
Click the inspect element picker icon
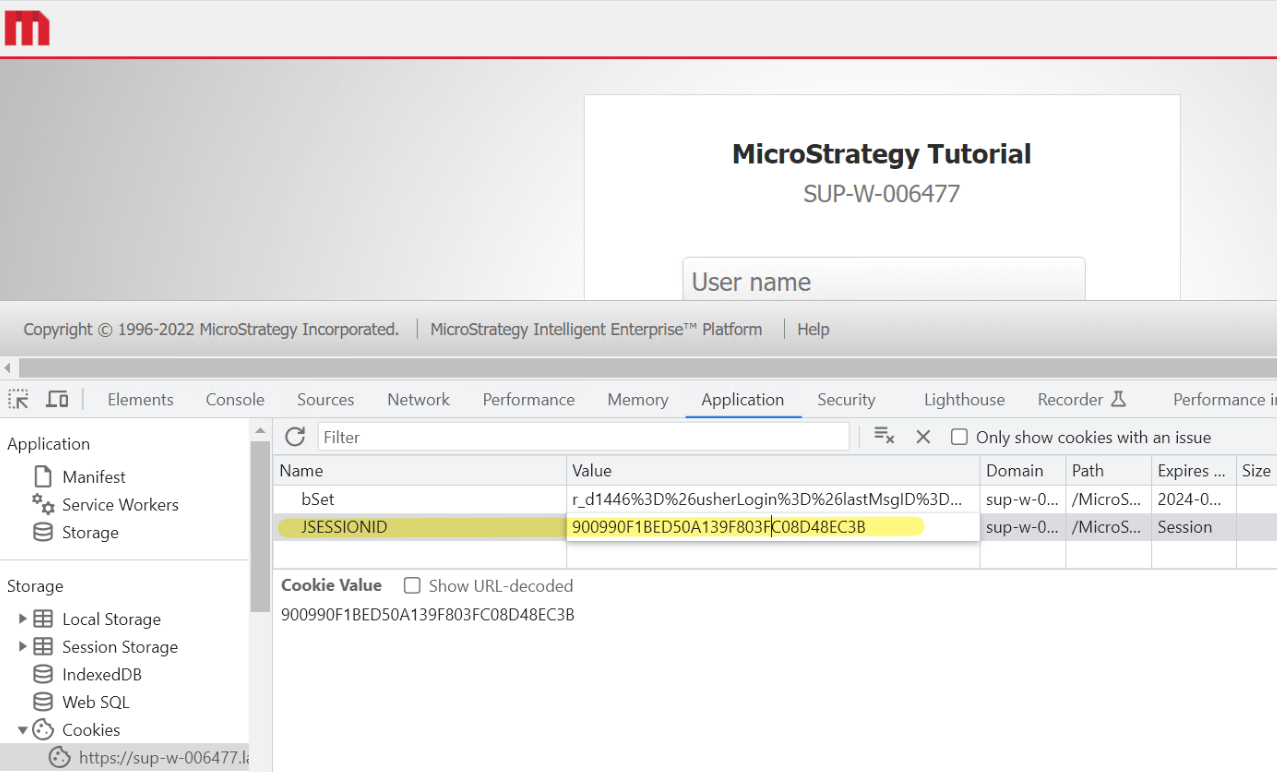coord(19,399)
